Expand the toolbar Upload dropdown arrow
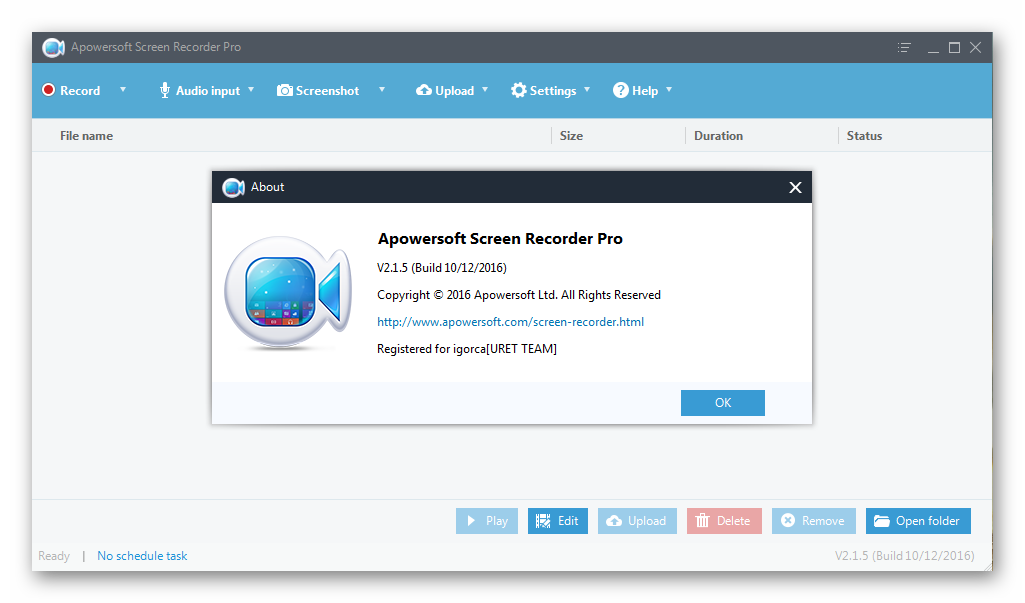Viewport: 1025px width, 603px height. [x=485, y=90]
